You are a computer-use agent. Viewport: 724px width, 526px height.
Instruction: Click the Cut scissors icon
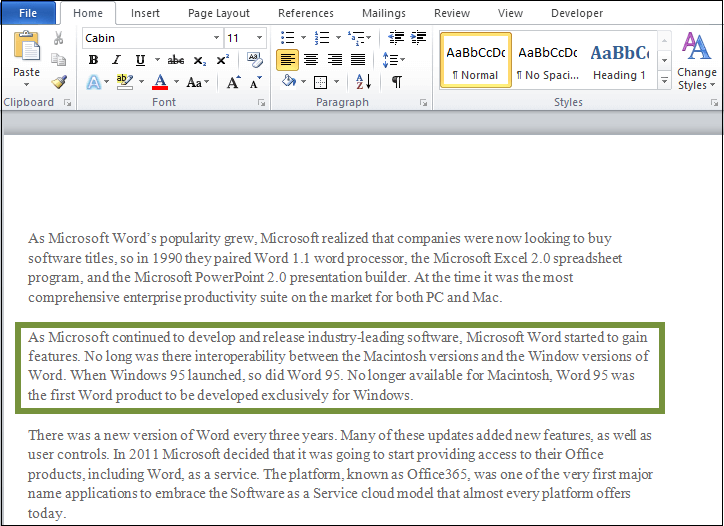58,38
